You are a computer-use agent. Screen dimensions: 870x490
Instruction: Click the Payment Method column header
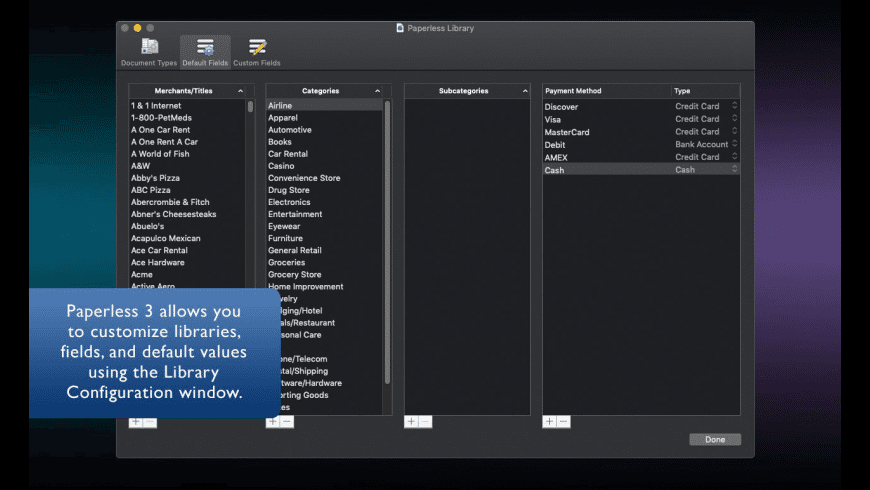606,90
